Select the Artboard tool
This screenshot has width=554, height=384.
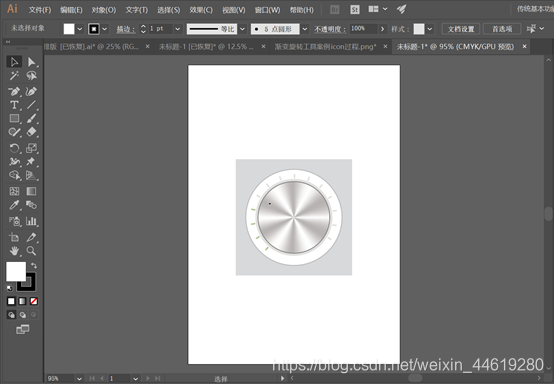pos(14,237)
